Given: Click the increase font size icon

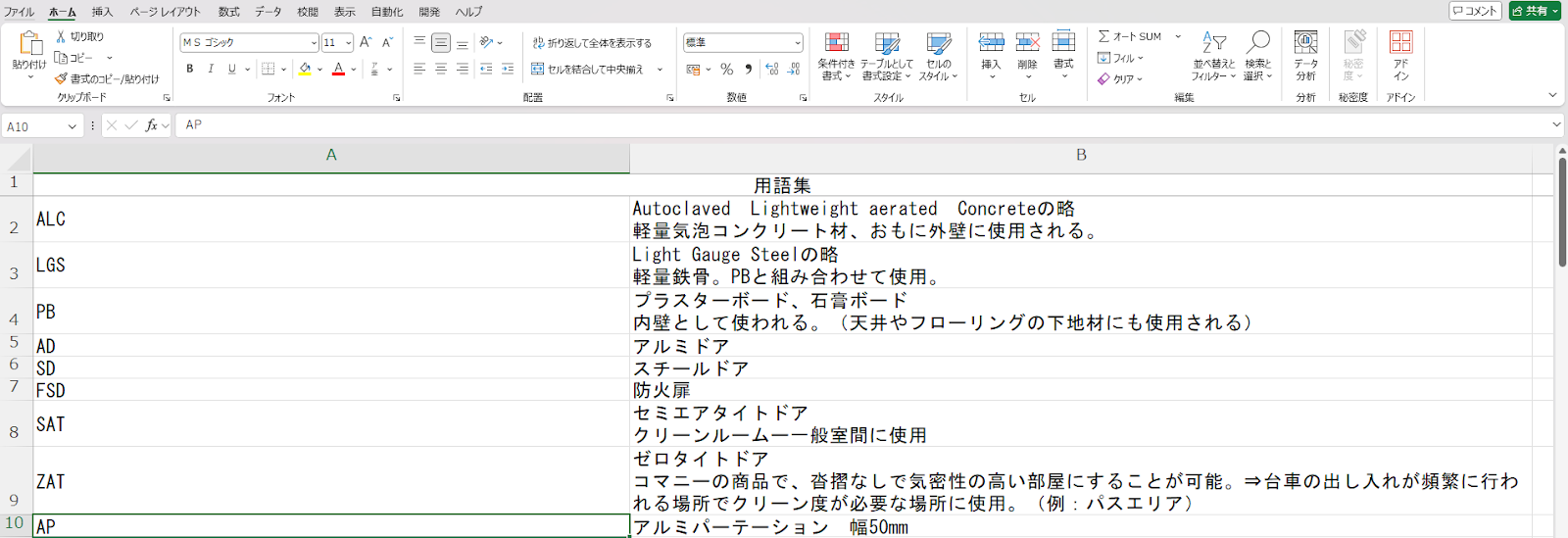Looking at the screenshot, I should pyautogui.click(x=366, y=42).
